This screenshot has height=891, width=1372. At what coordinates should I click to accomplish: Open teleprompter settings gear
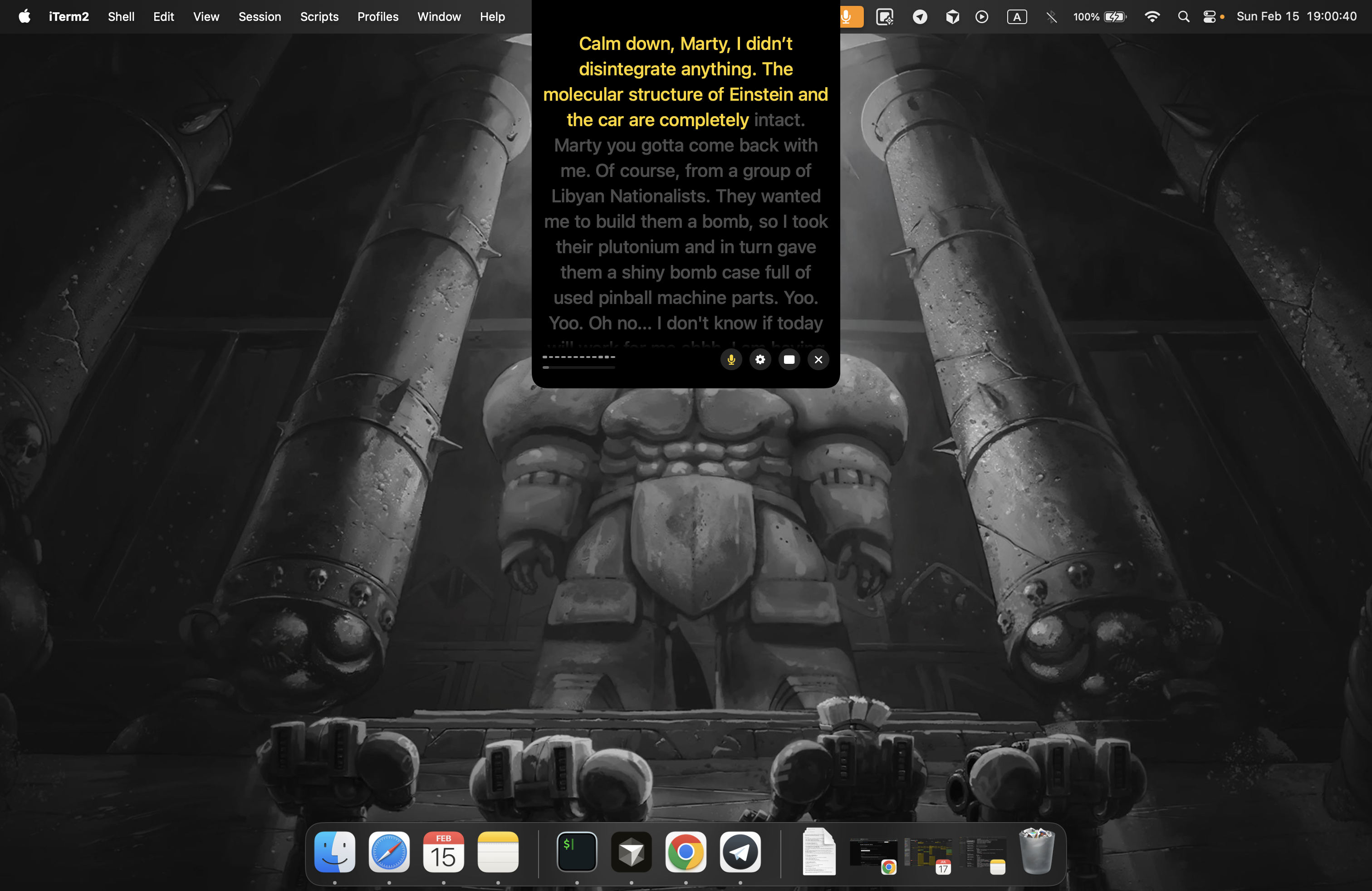tap(760, 360)
